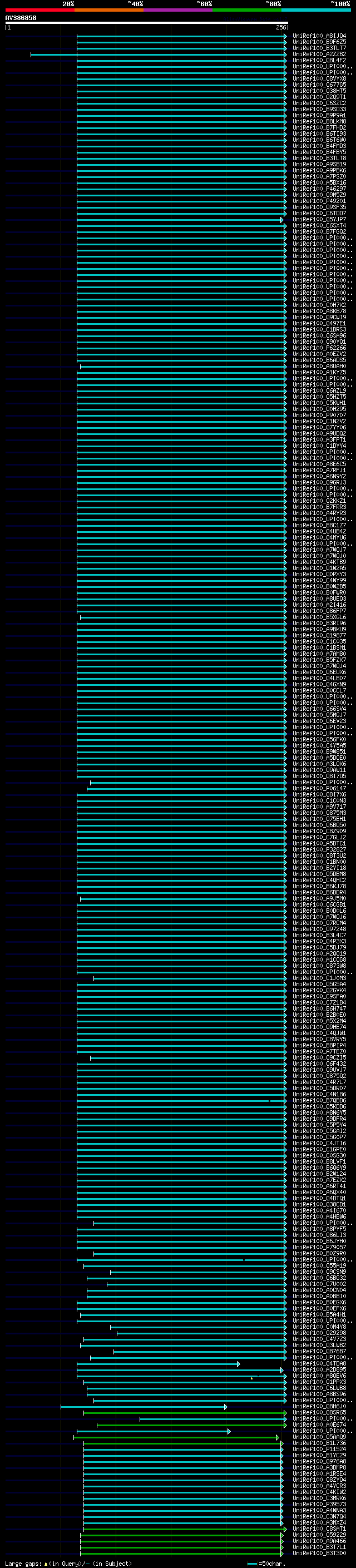Open hit UniRef100_P39573
The width and height of the screenshot is (356, 1568).
pos(319,1504)
